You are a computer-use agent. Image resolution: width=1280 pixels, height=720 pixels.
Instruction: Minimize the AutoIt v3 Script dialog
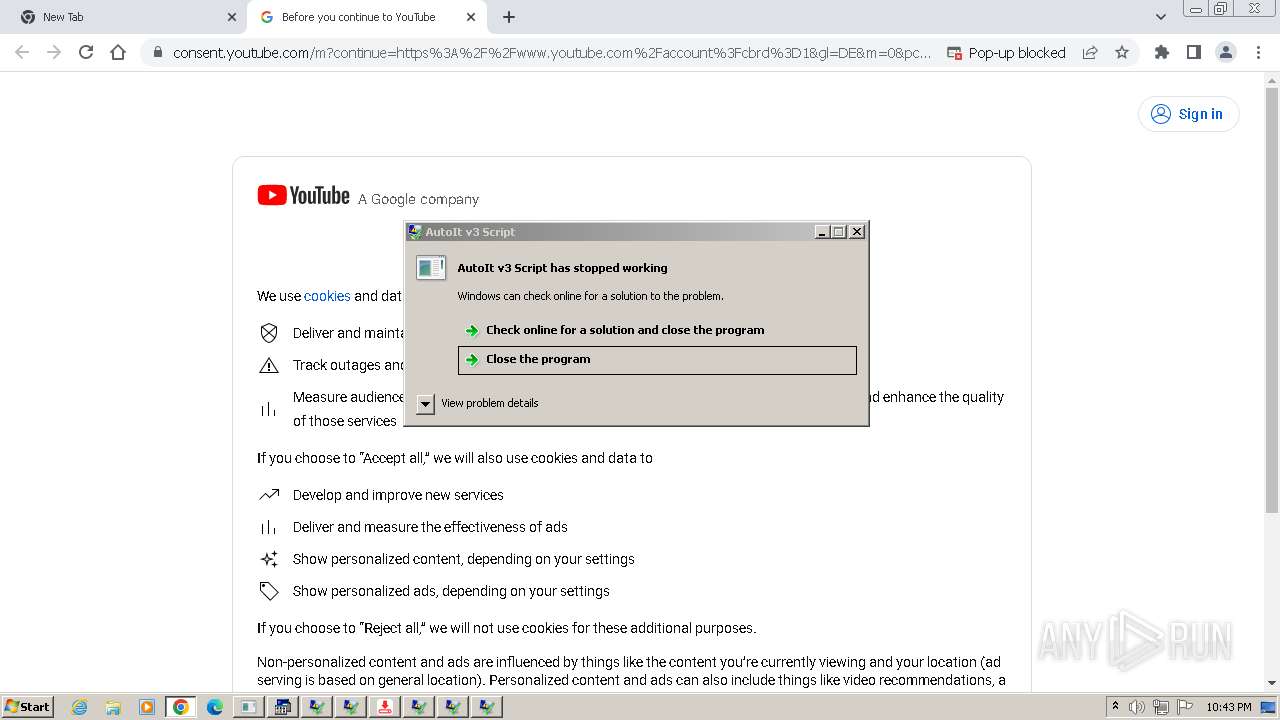point(822,232)
